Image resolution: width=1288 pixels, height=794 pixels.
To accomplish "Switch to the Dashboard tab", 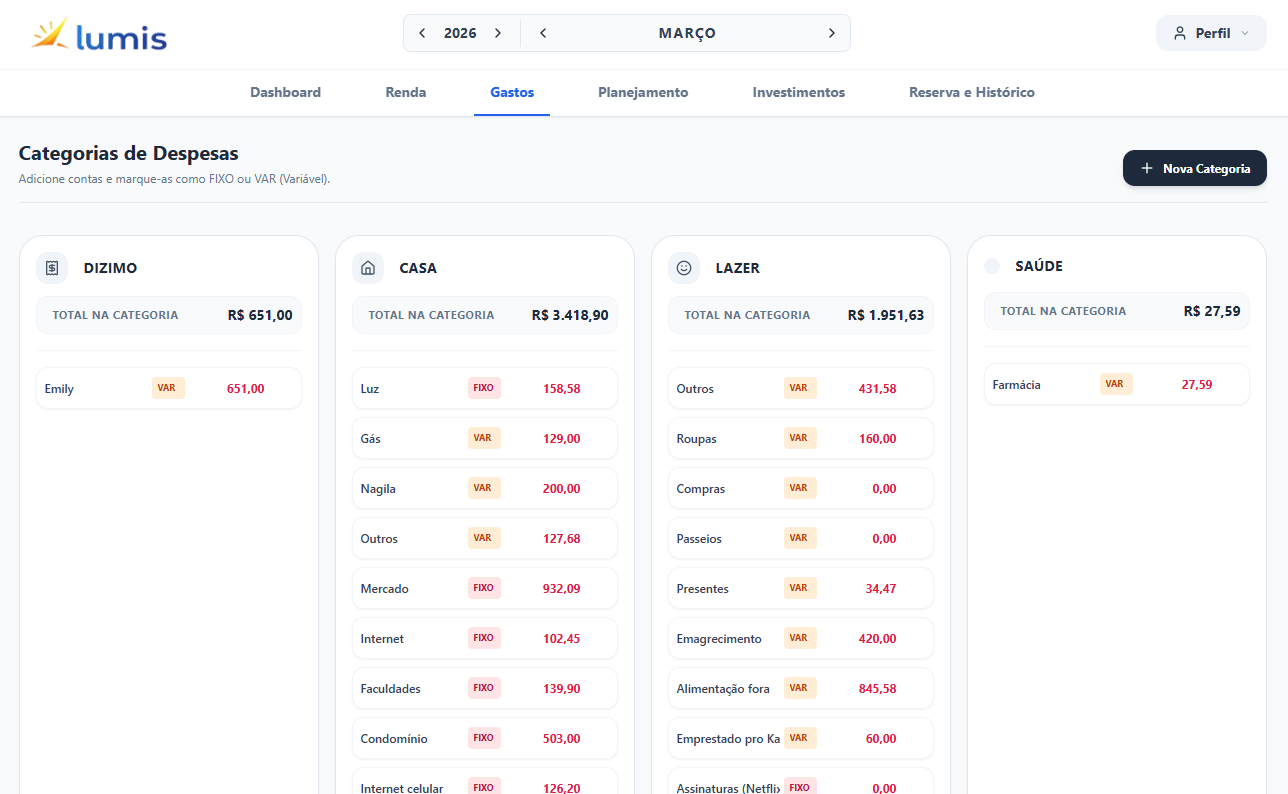I will 285,92.
